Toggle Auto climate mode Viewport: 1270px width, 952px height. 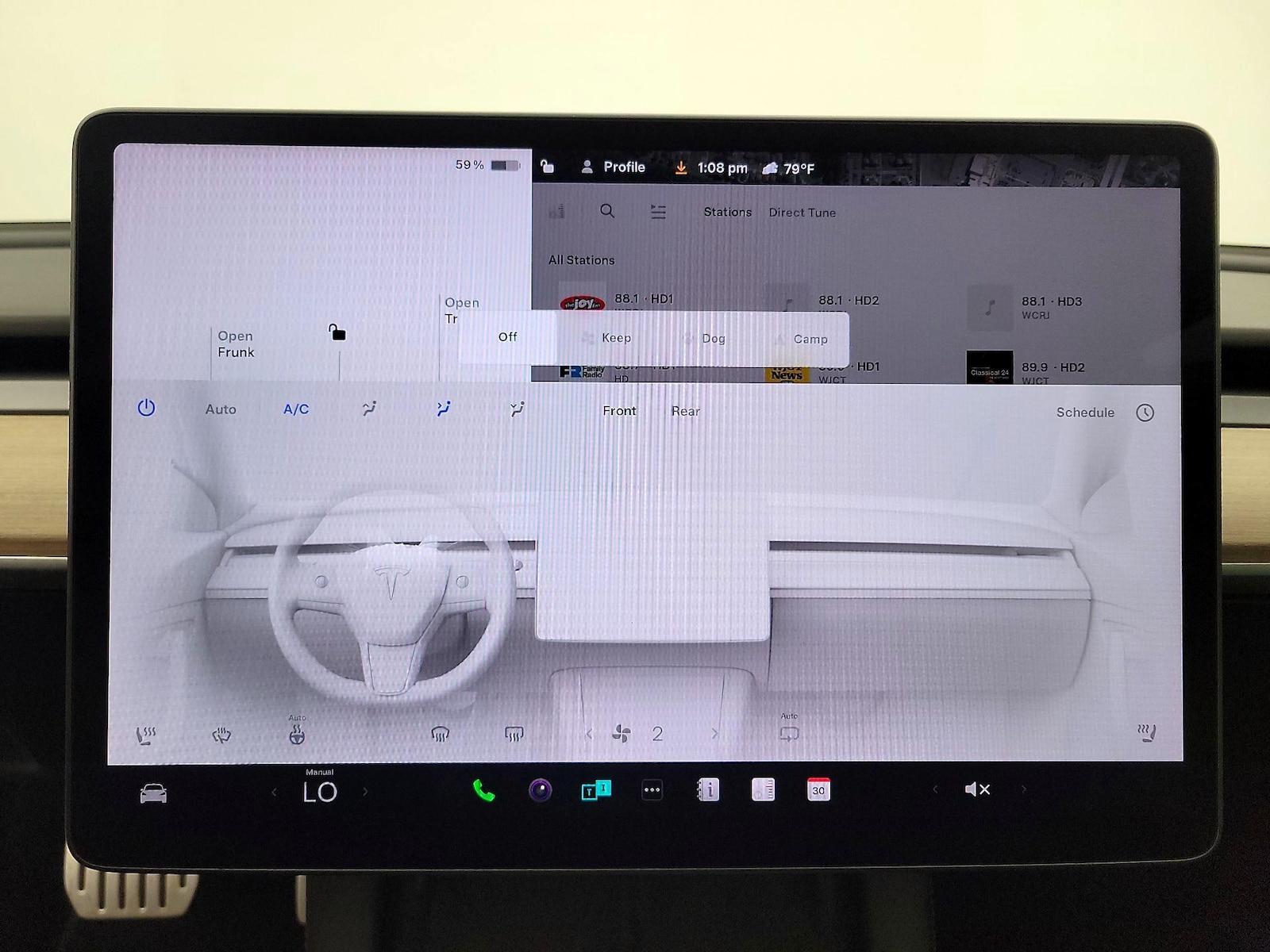pyautogui.click(x=221, y=409)
